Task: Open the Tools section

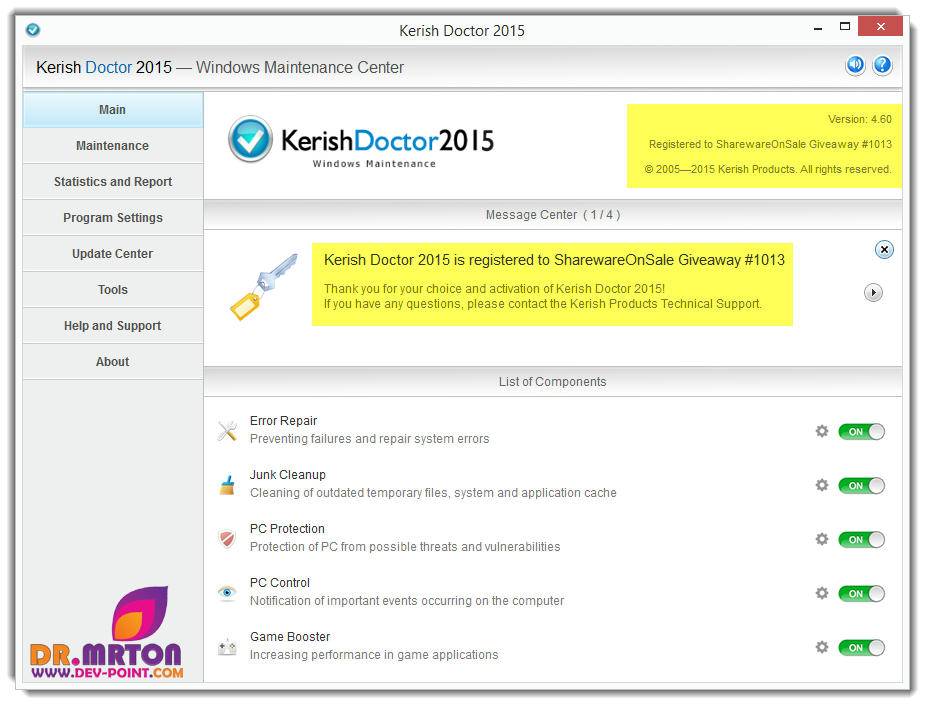Action: [113, 290]
